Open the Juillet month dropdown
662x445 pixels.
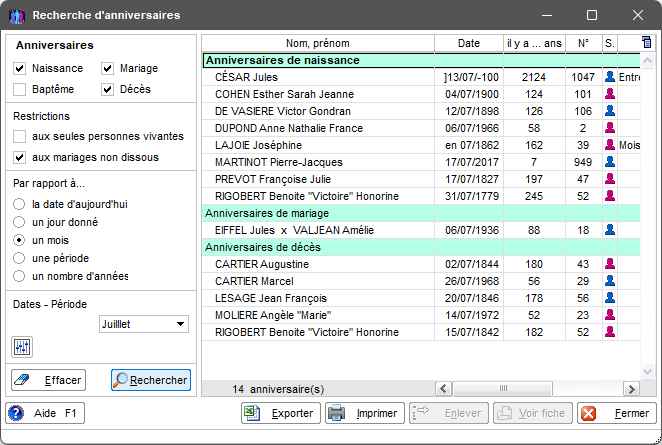point(144,324)
